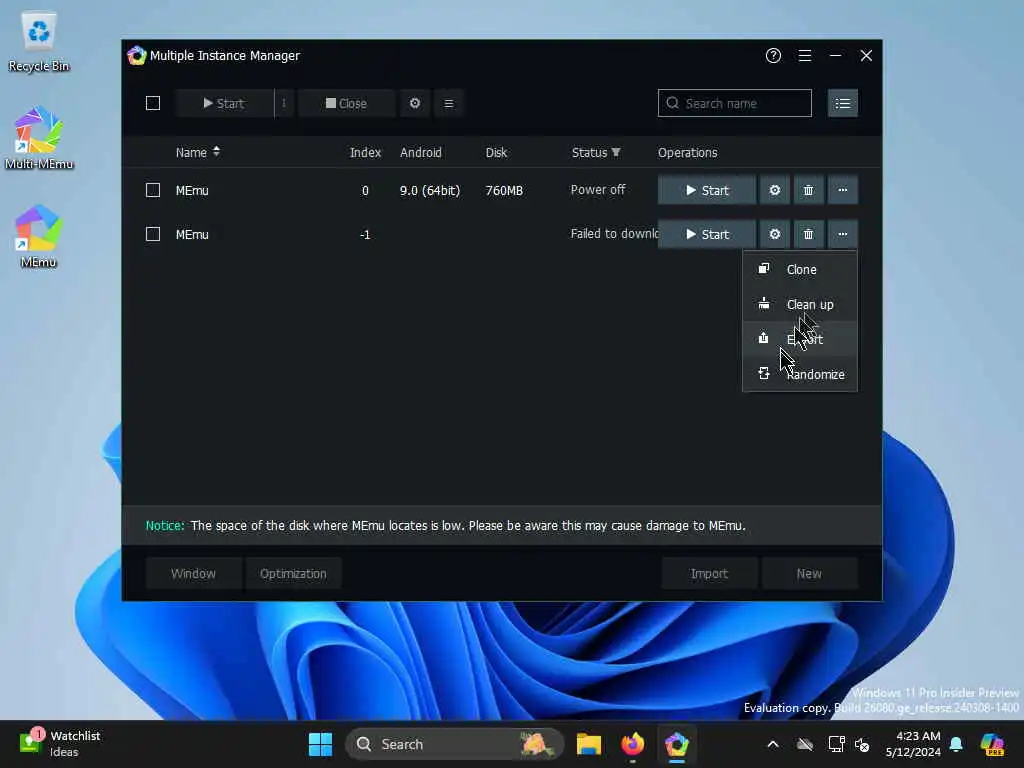
Task: Focus the Search name field
Action: [735, 103]
